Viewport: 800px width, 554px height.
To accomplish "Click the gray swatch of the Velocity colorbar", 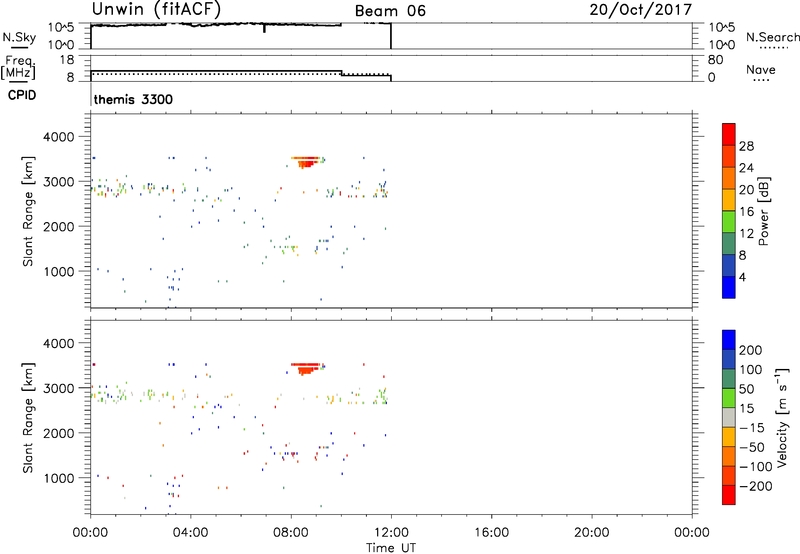I will tap(729, 417).
